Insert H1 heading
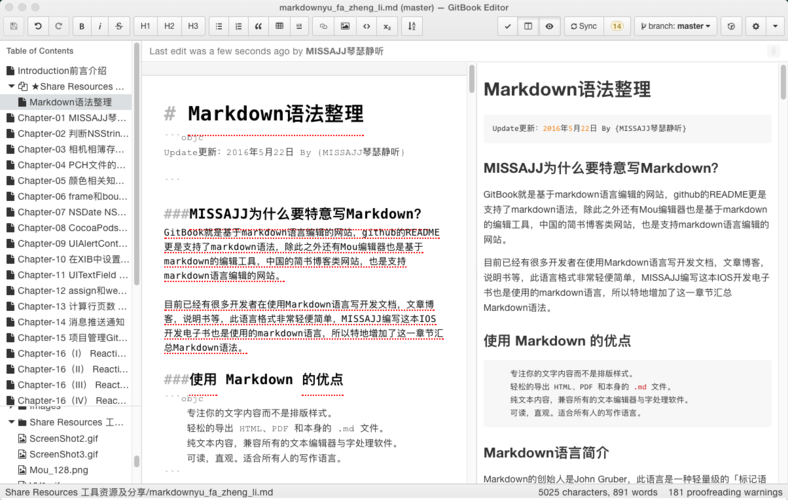The width and height of the screenshot is (788, 500). click(145, 26)
